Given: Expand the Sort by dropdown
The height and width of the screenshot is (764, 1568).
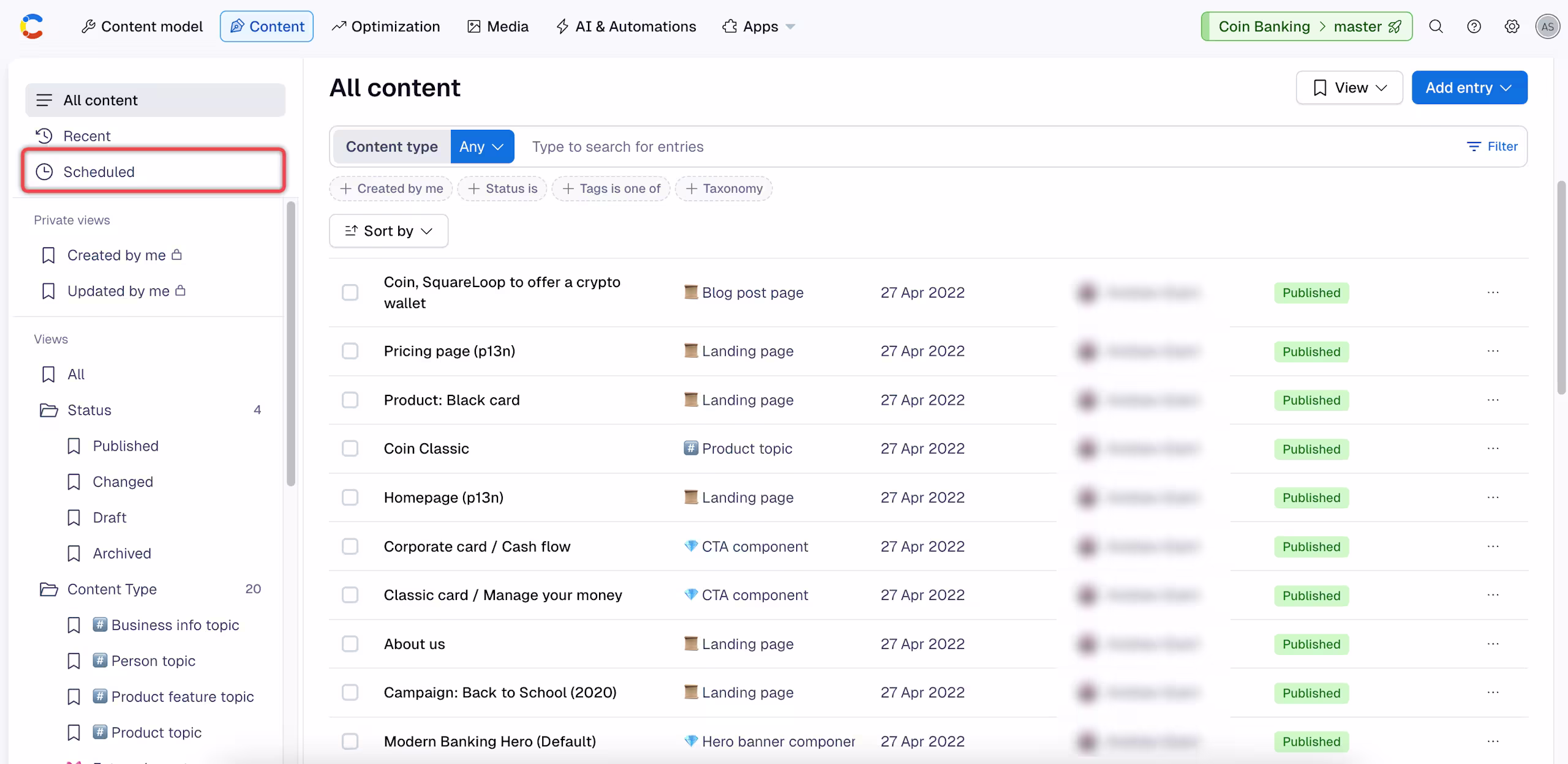Looking at the screenshot, I should click(388, 231).
